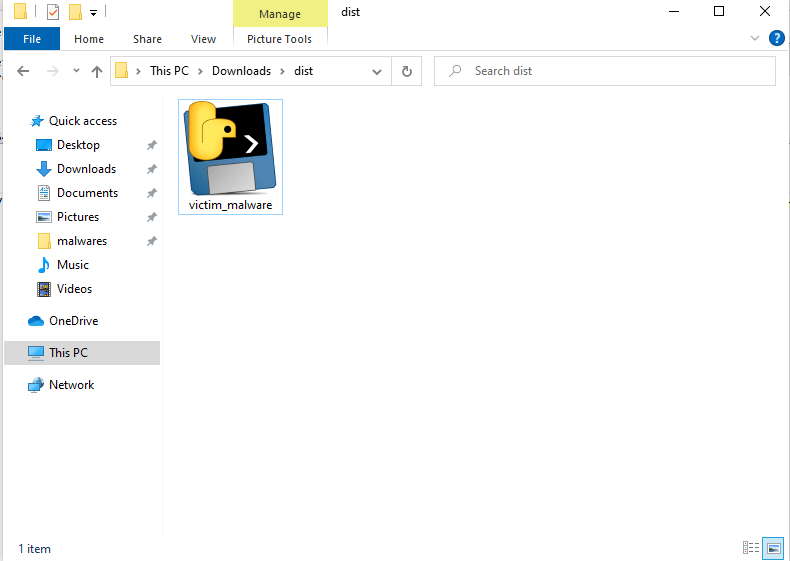Expand the address bar history dropdown

377,71
